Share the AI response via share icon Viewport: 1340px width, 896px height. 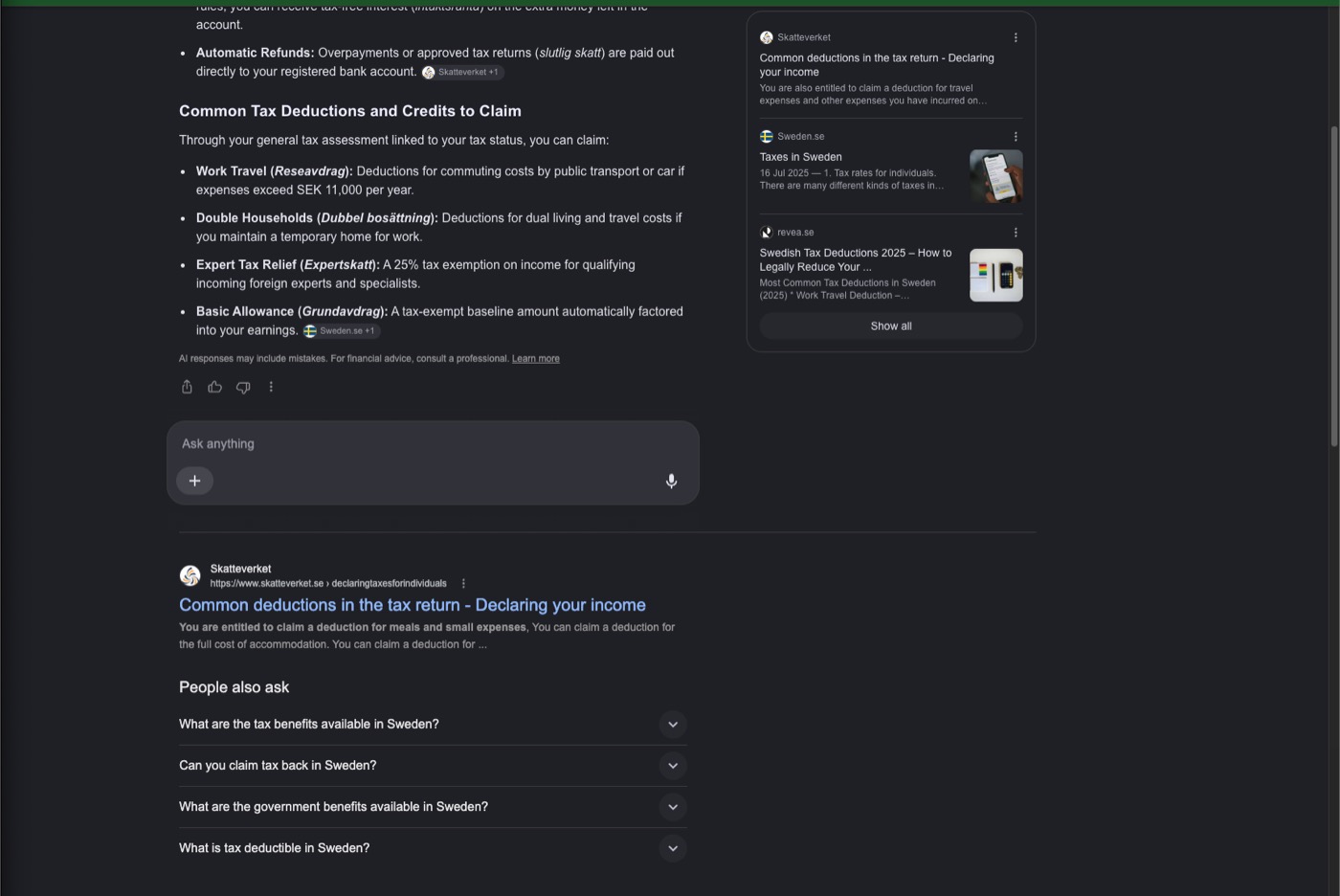click(x=187, y=387)
